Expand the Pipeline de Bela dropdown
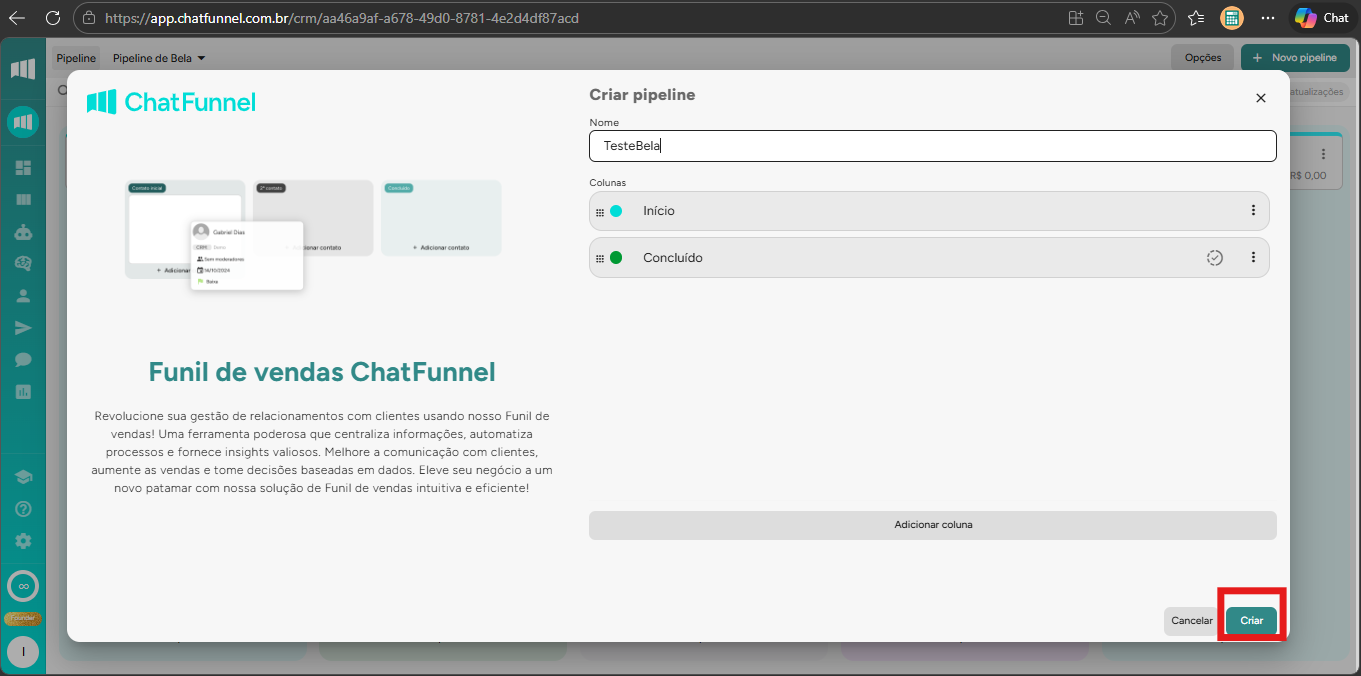This screenshot has width=1361, height=676. tap(159, 59)
